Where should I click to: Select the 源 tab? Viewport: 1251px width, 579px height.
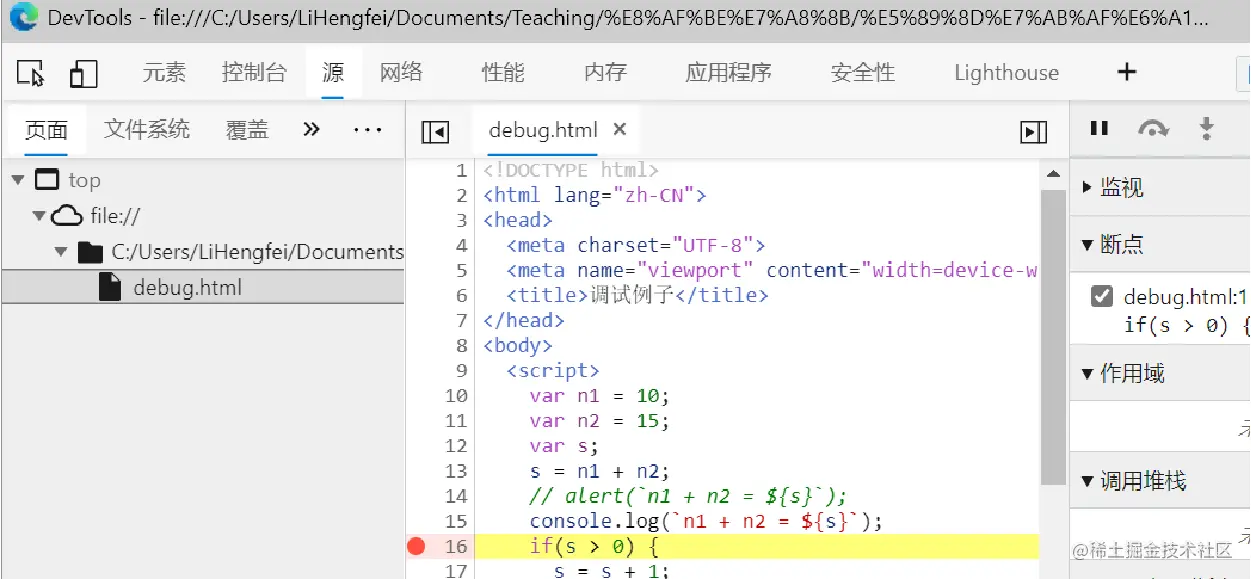(333, 73)
